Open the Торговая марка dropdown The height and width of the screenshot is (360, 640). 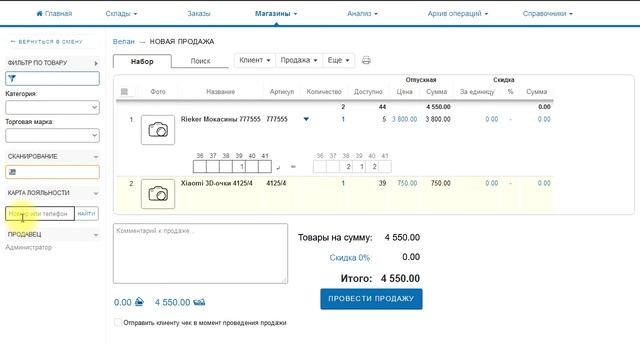[52, 136]
